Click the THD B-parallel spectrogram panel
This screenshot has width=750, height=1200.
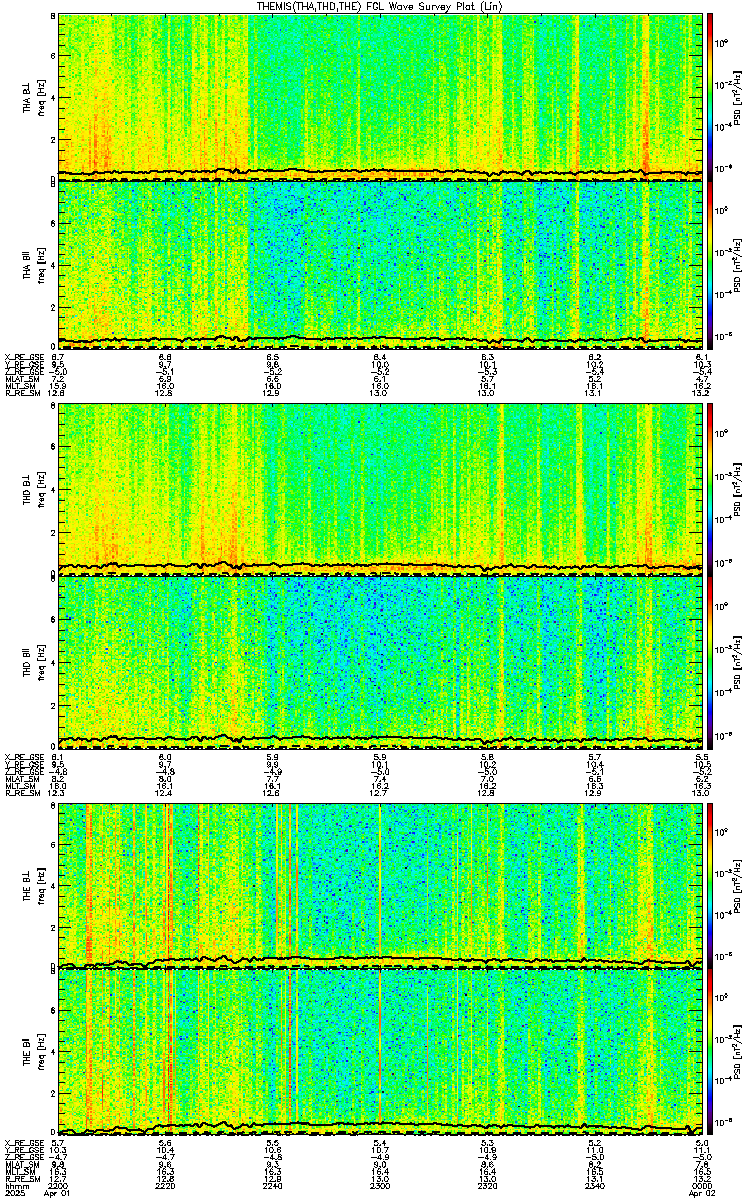tap(381, 661)
